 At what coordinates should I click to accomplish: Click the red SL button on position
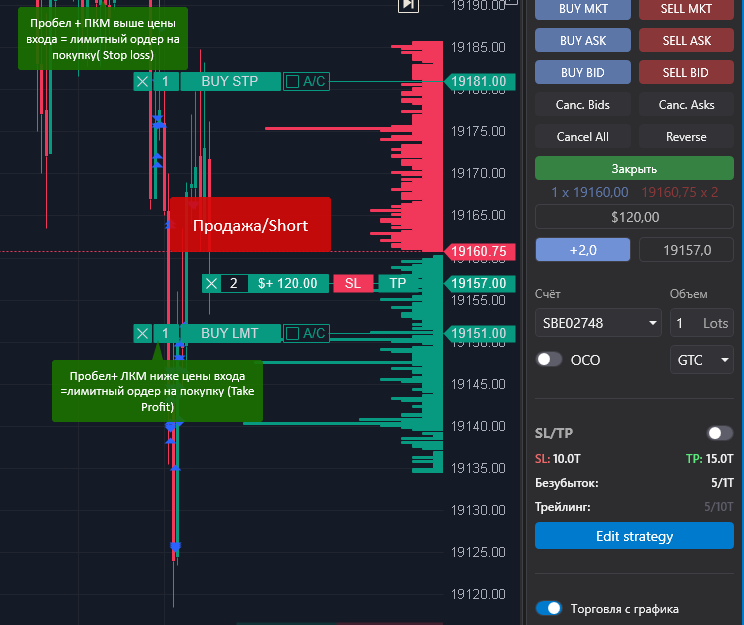pyautogui.click(x=353, y=283)
